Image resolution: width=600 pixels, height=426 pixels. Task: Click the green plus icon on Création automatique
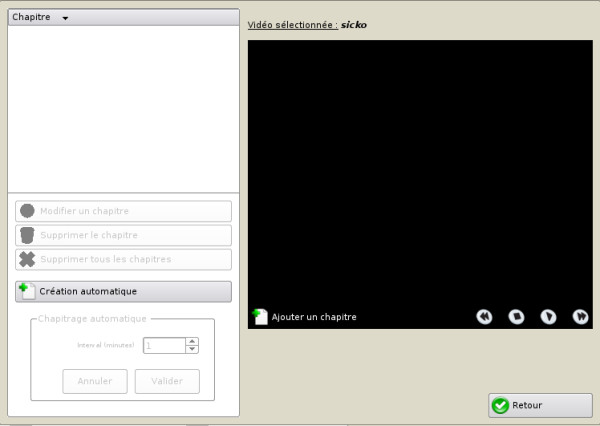27,291
